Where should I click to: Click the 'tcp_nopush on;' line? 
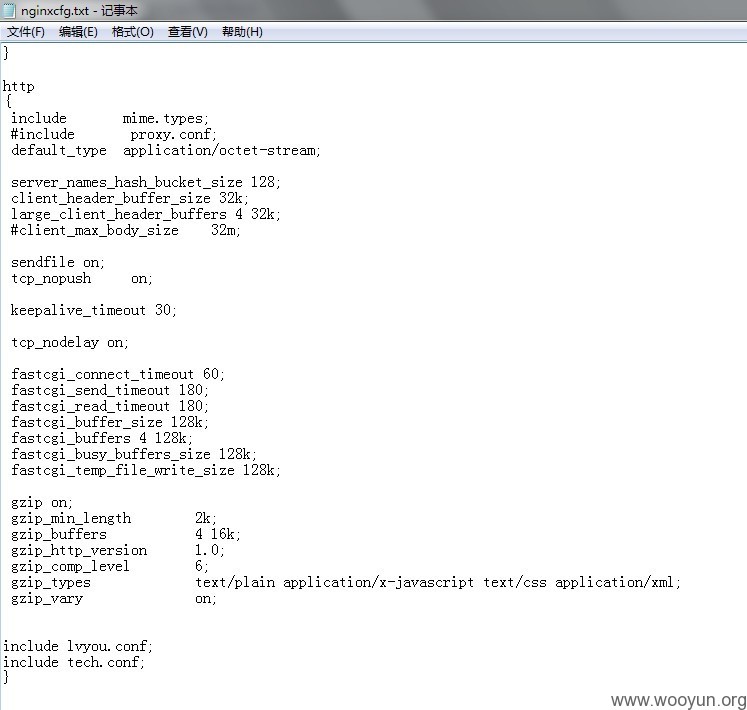coord(82,278)
